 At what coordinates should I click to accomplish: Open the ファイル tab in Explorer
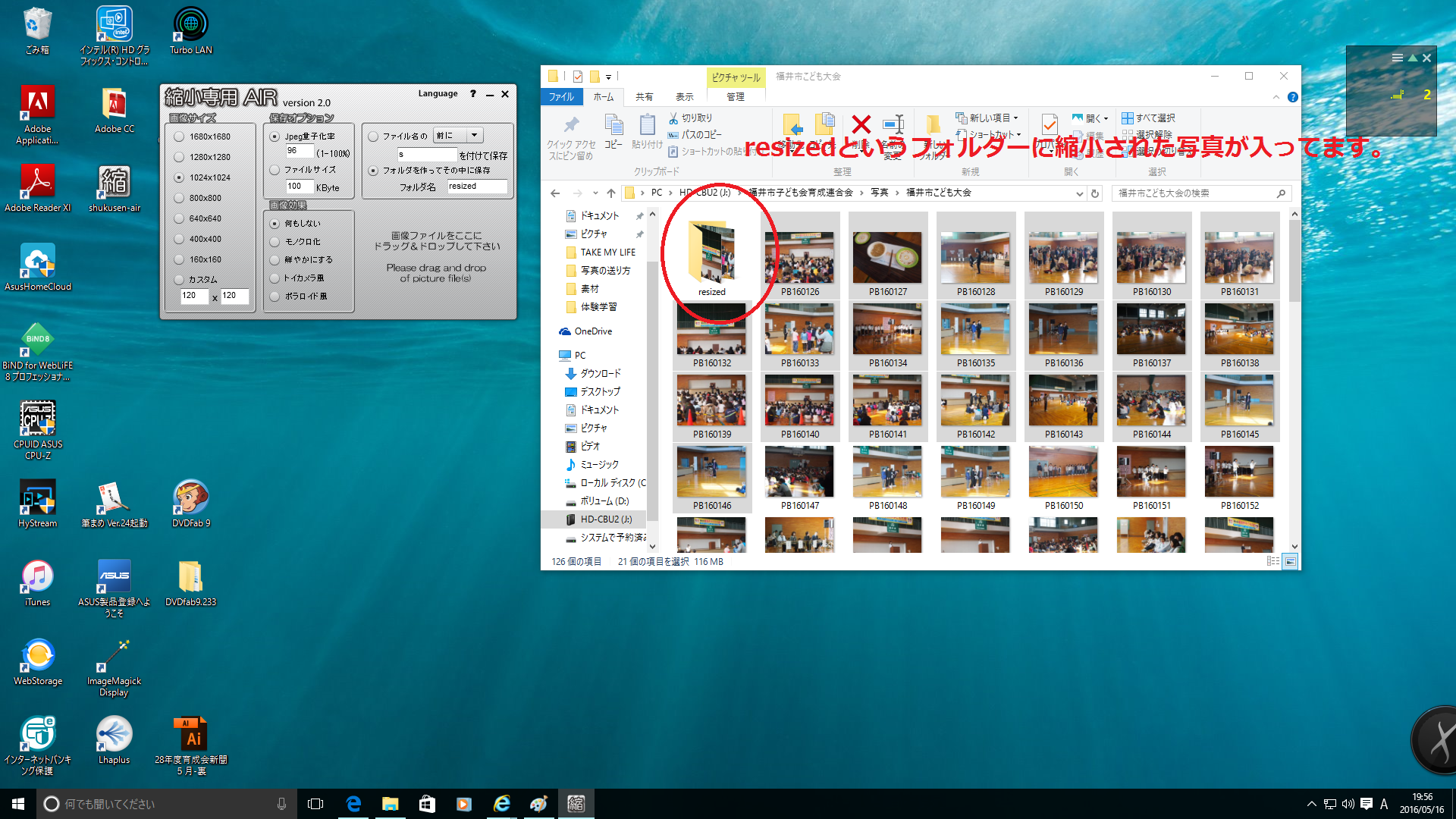click(561, 97)
